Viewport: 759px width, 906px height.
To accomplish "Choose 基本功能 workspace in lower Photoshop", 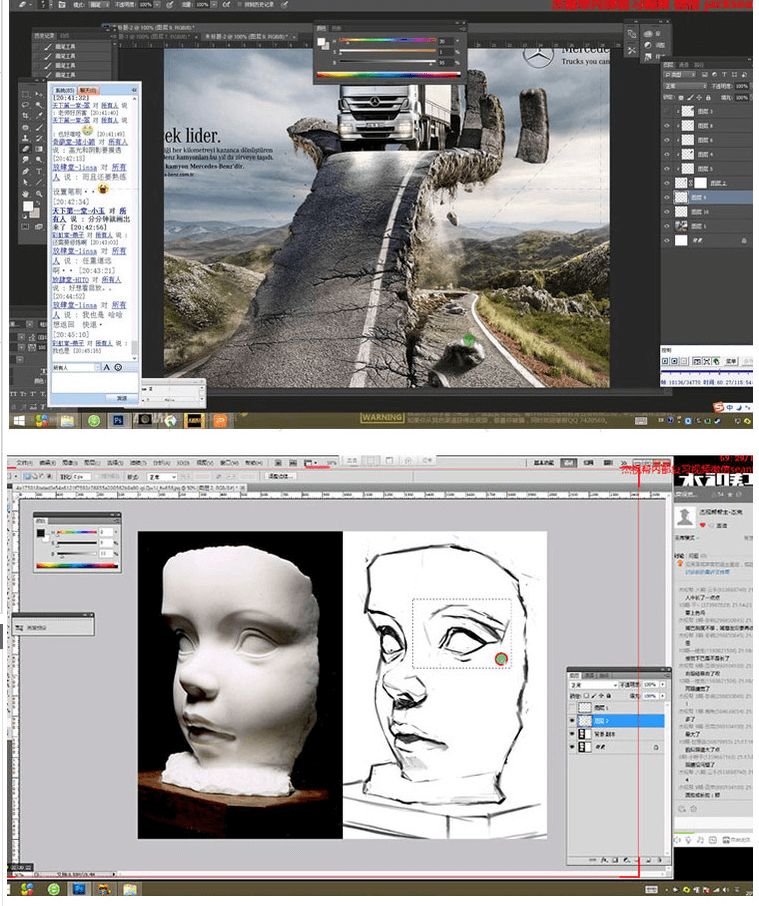I will 544,462.
